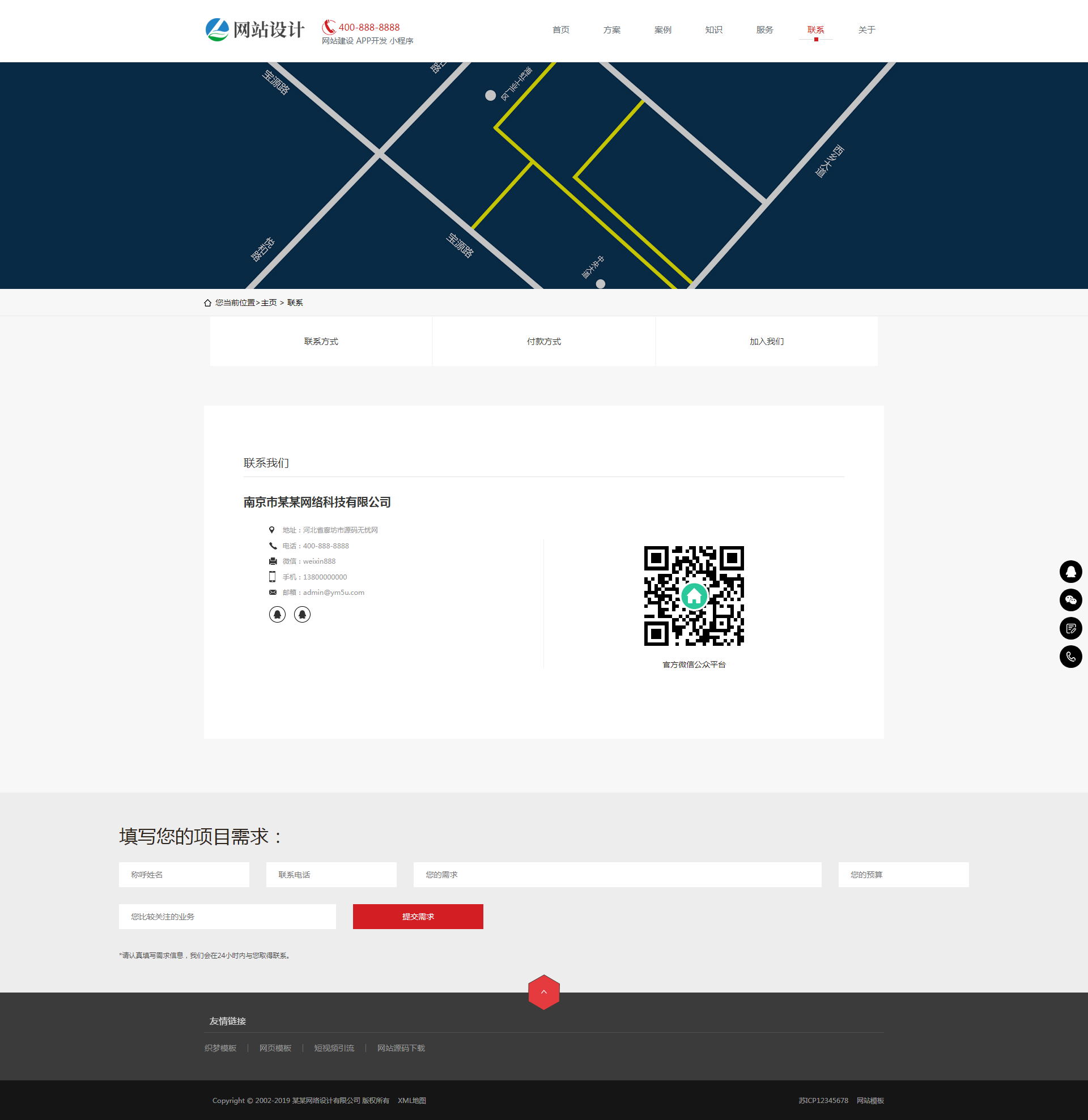Open the floating message form icon
The height and width of the screenshot is (1120, 1088).
[1070, 628]
